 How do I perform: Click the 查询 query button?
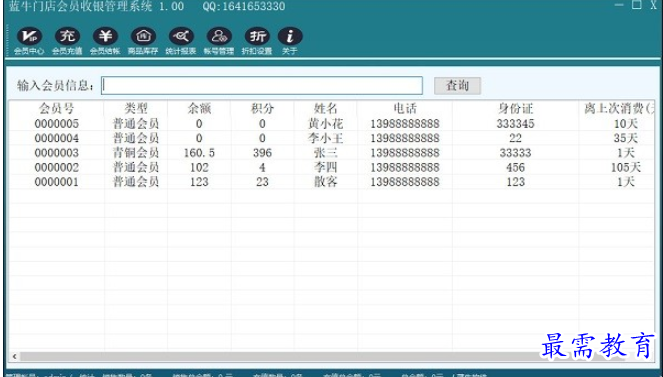tap(457, 86)
